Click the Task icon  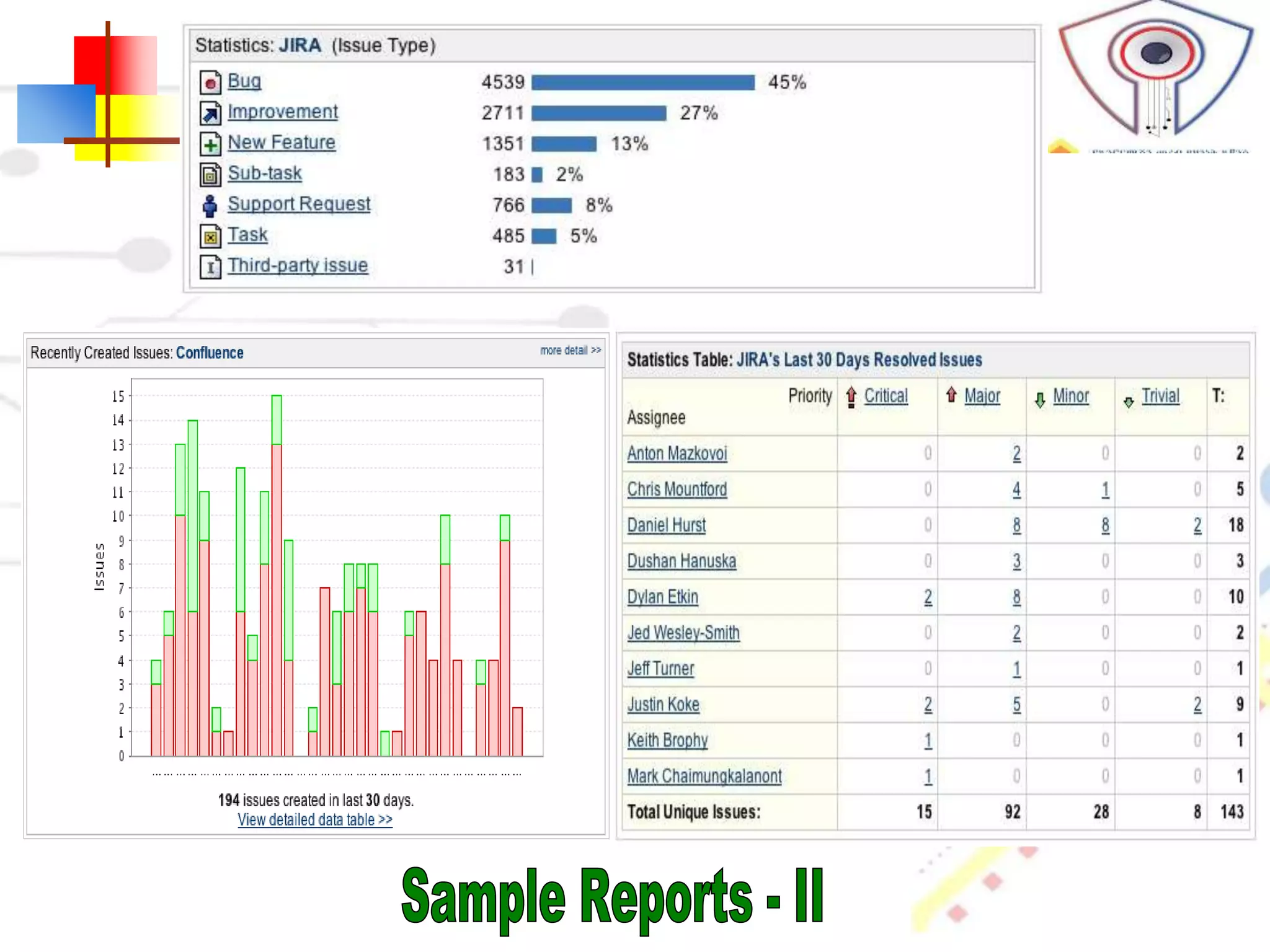coord(210,237)
